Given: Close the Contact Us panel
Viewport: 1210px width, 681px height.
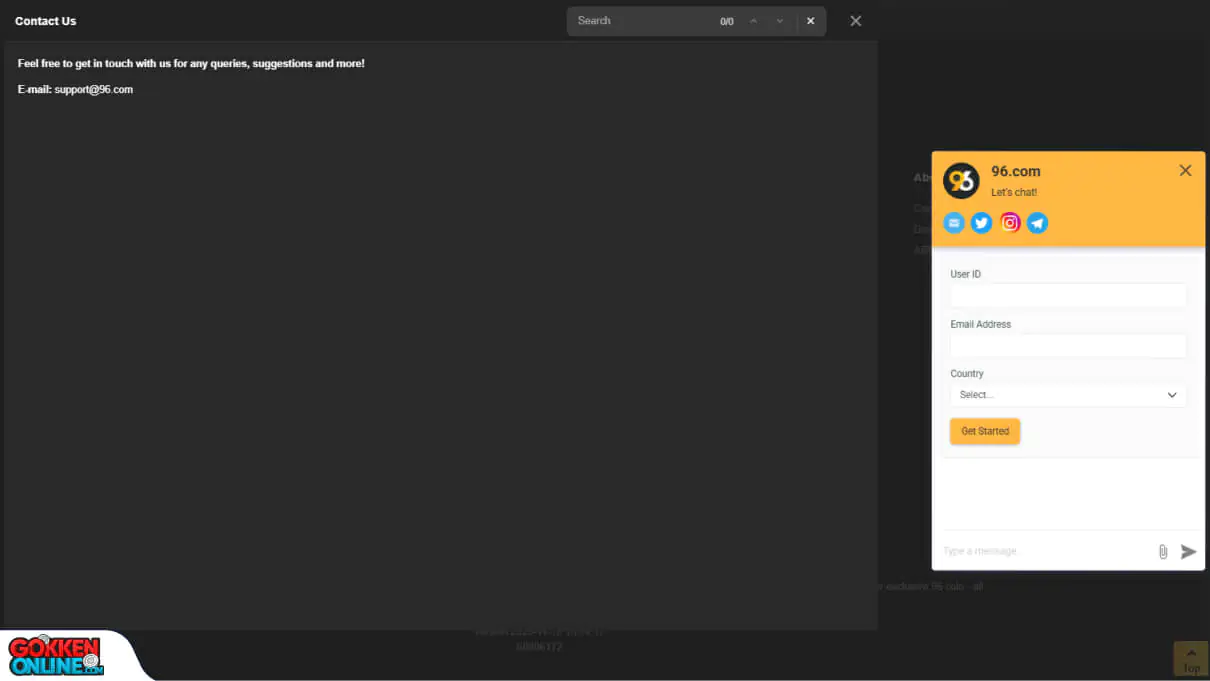Looking at the screenshot, I should pyautogui.click(x=855, y=21).
